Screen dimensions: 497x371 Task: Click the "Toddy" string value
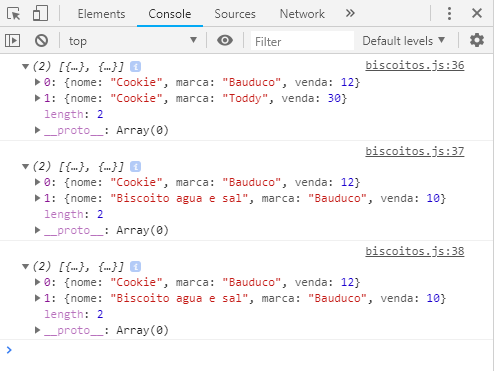(245, 98)
